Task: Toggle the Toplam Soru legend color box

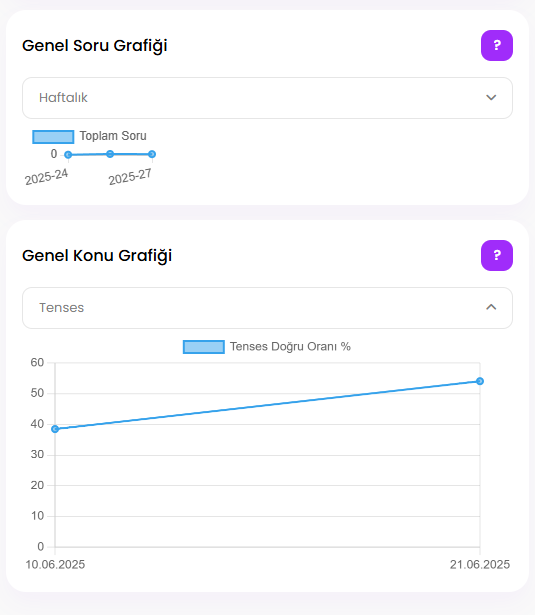Action: pyautogui.click(x=53, y=136)
